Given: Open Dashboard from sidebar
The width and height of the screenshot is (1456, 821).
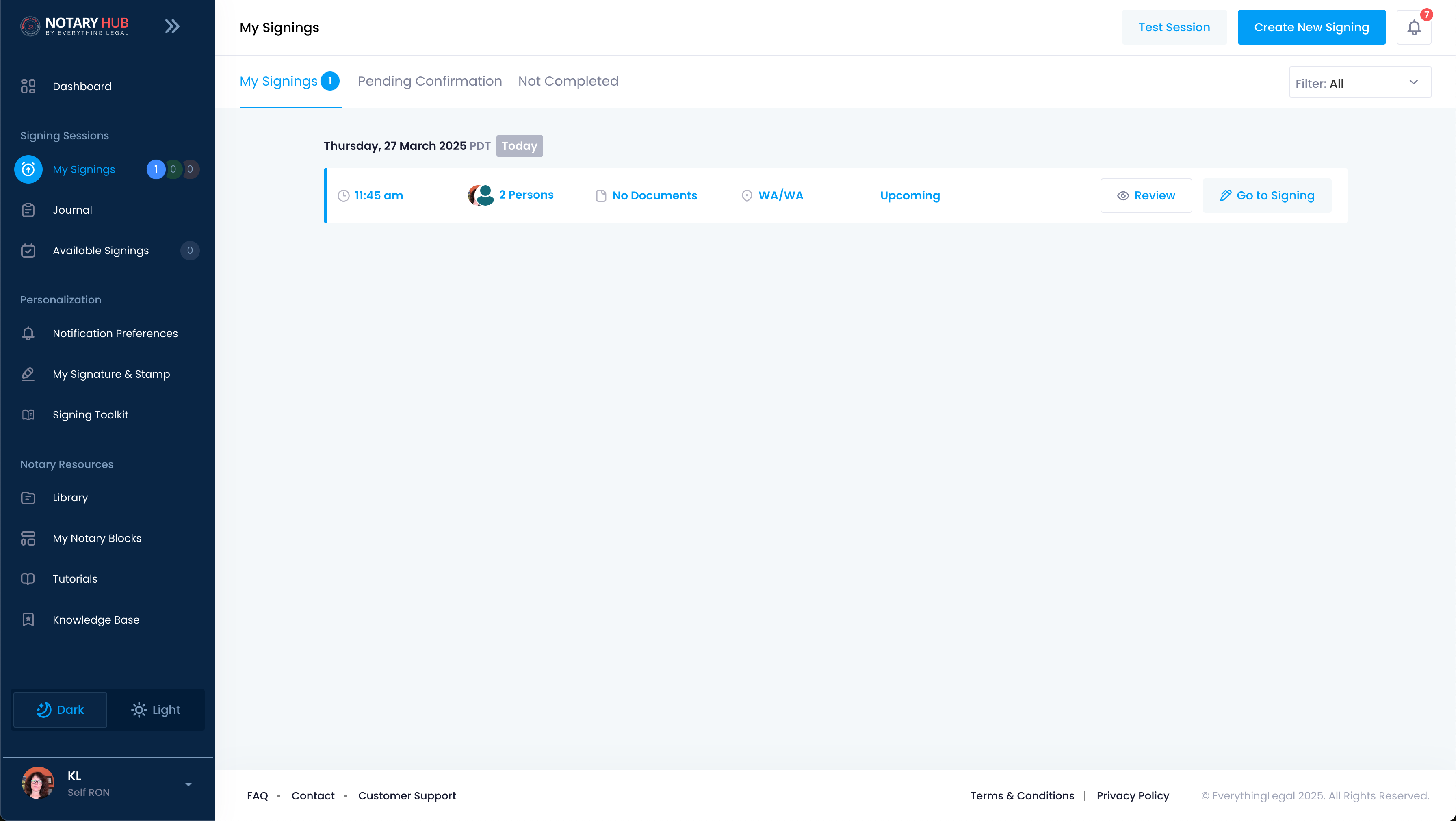Looking at the screenshot, I should (82, 87).
